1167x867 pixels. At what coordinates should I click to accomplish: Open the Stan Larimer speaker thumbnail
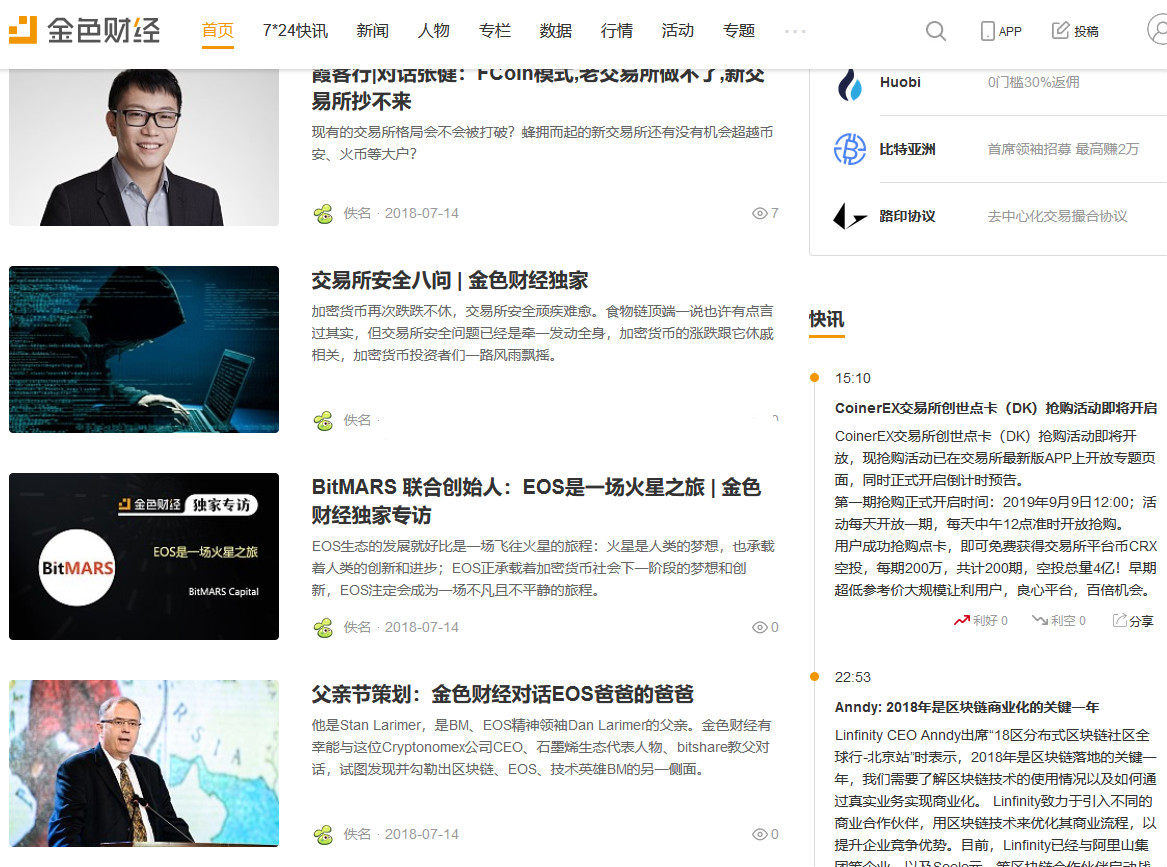point(144,763)
